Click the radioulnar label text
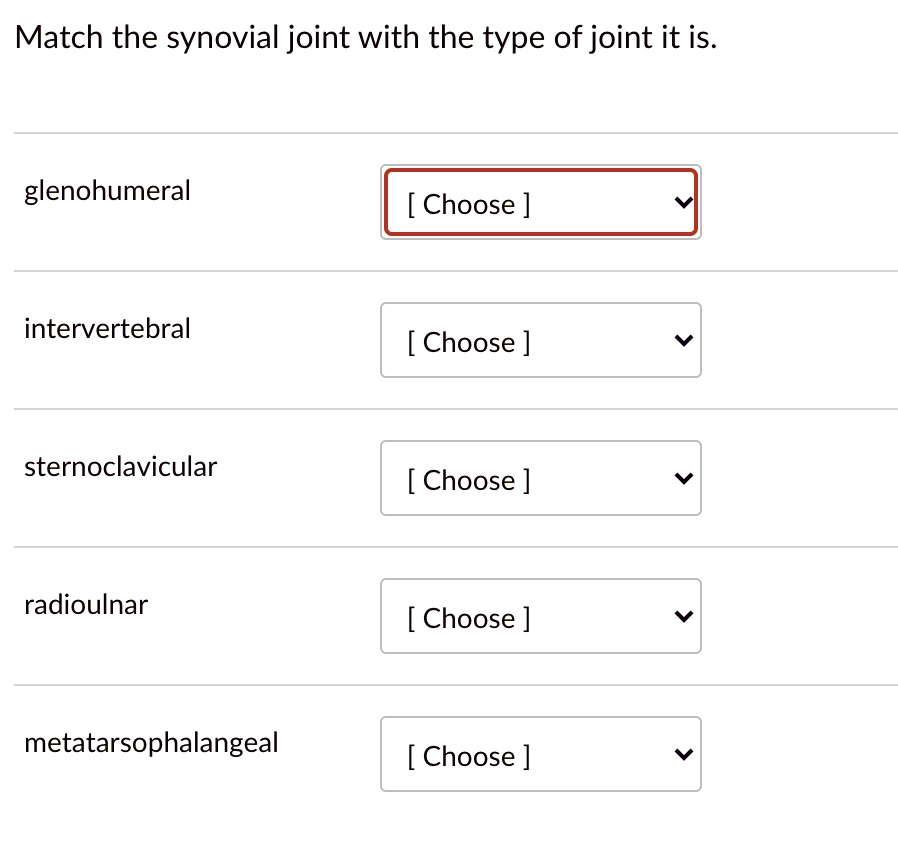Screen dimensions: 898x848 pyautogui.click(x=86, y=604)
